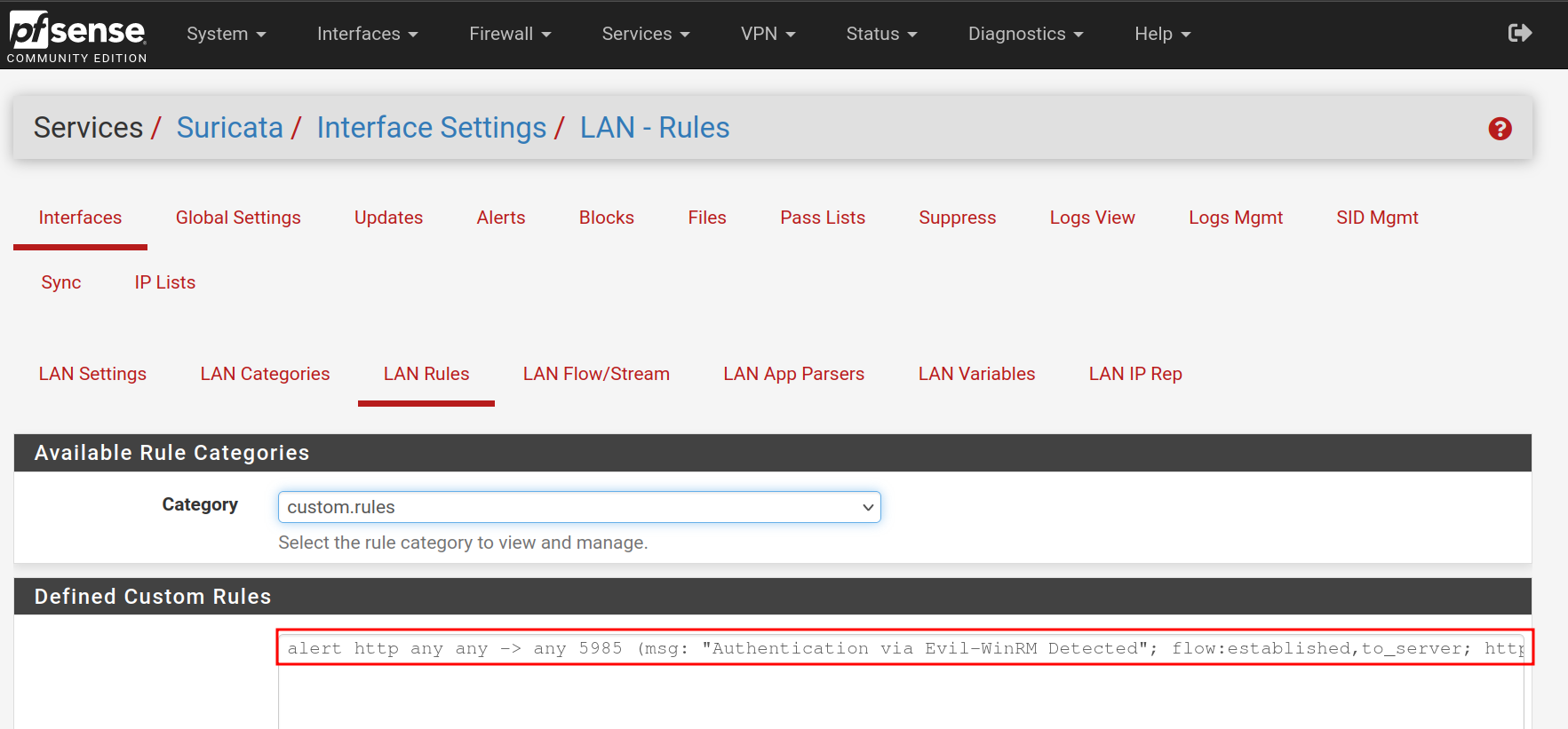
Task: Open the Pass Lists tab
Action: point(823,218)
